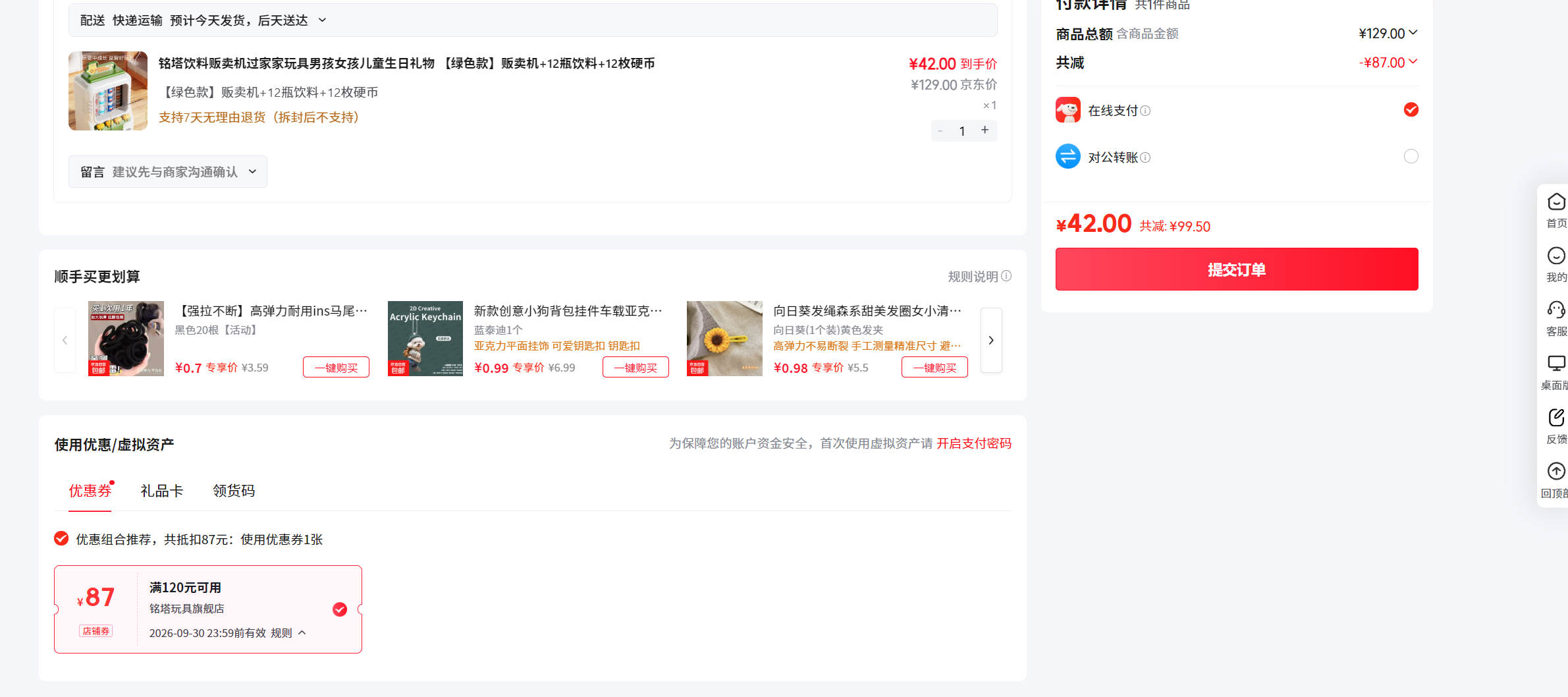The image size is (1568, 697).
Task: Contact 客服 via headset icon
Action: pyautogui.click(x=1556, y=310)
